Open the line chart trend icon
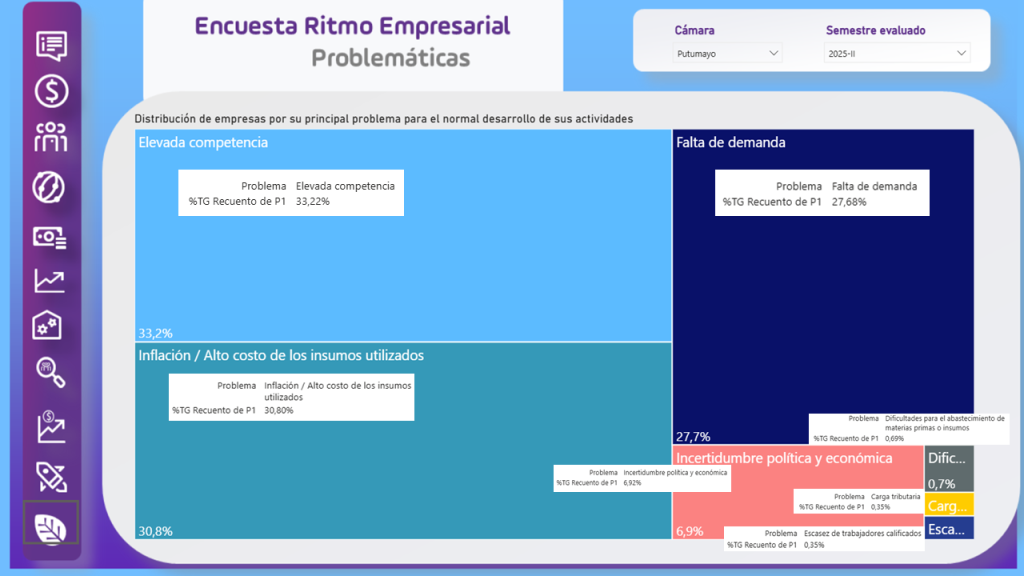1024x576 pixels. [51, 281]
